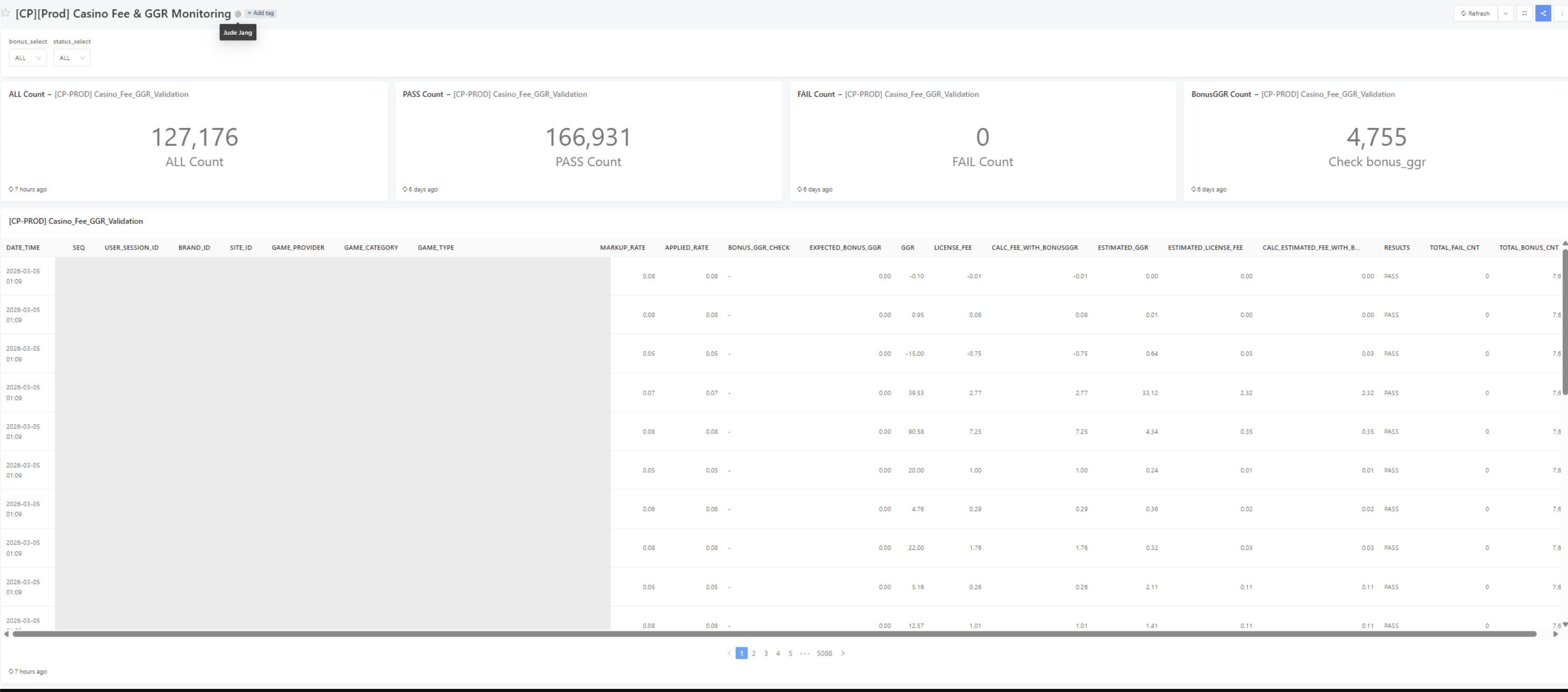The width and height of the screenshot is (1568, 692).
Task: Sort table by GGR column header
Action: [907, 248]
